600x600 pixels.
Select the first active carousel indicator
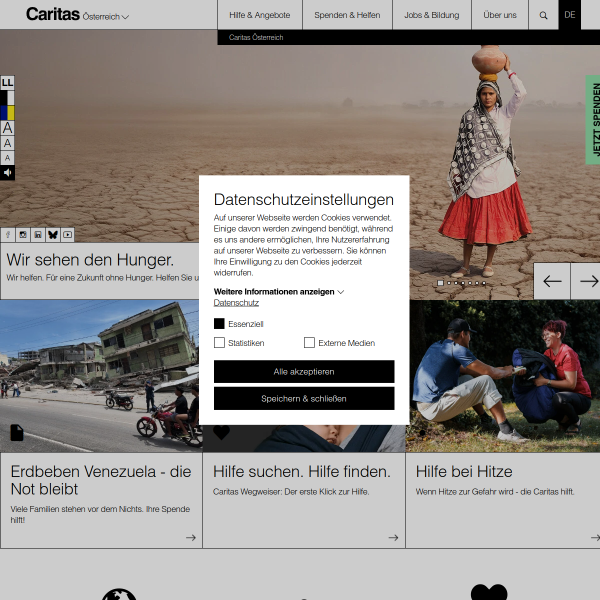(440, 283)
